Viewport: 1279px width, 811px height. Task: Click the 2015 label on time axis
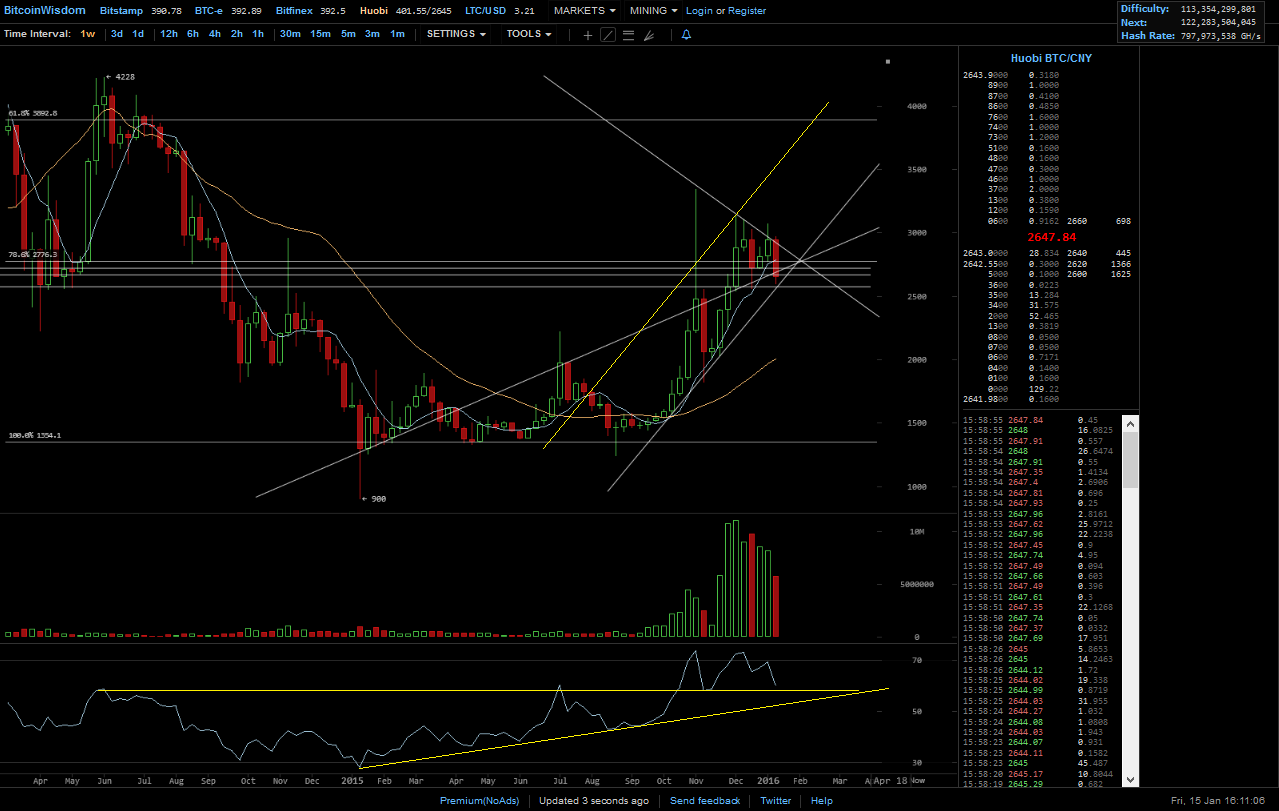pos(352,780)
